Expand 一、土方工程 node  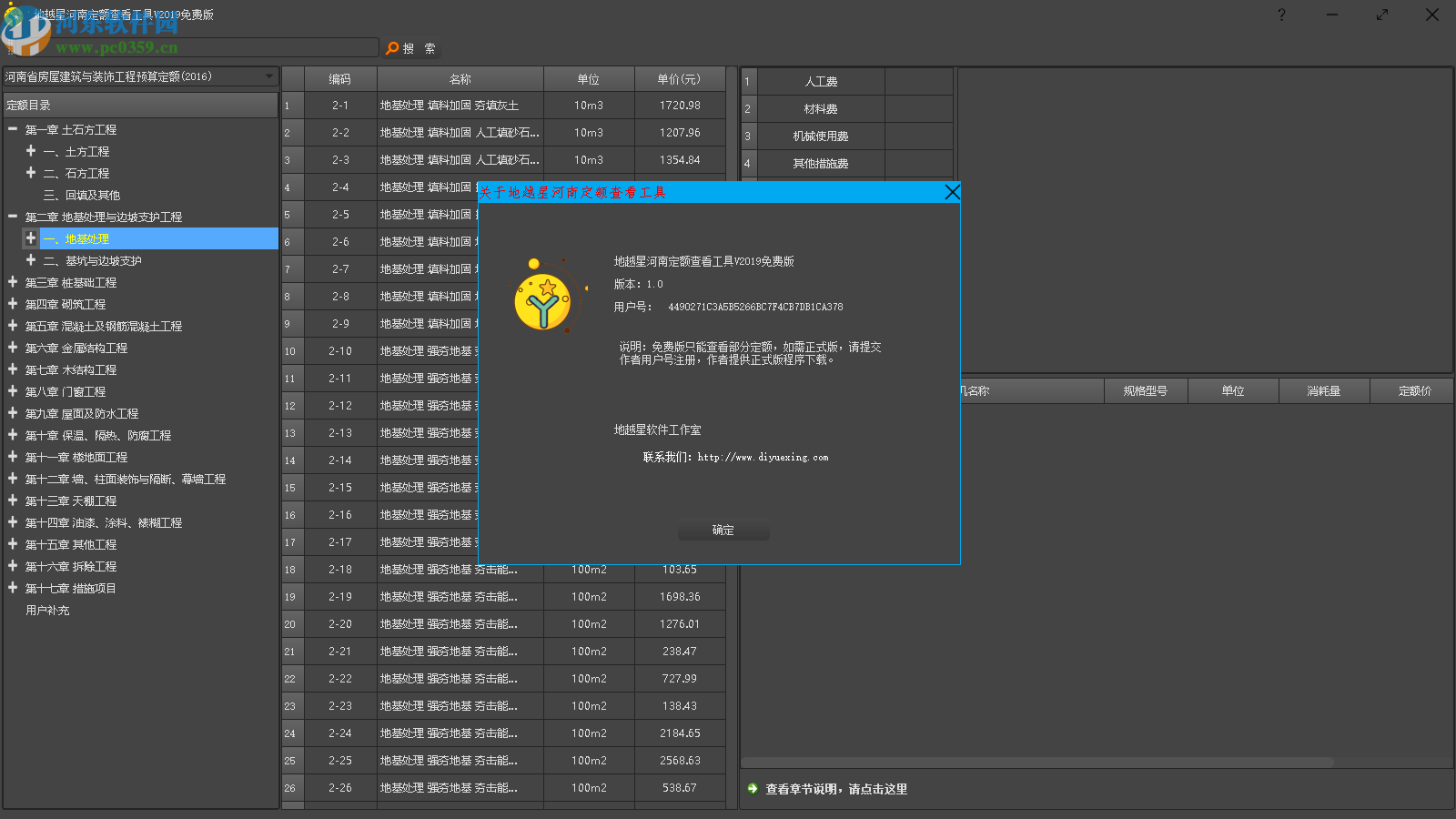[x=31, y=151]
